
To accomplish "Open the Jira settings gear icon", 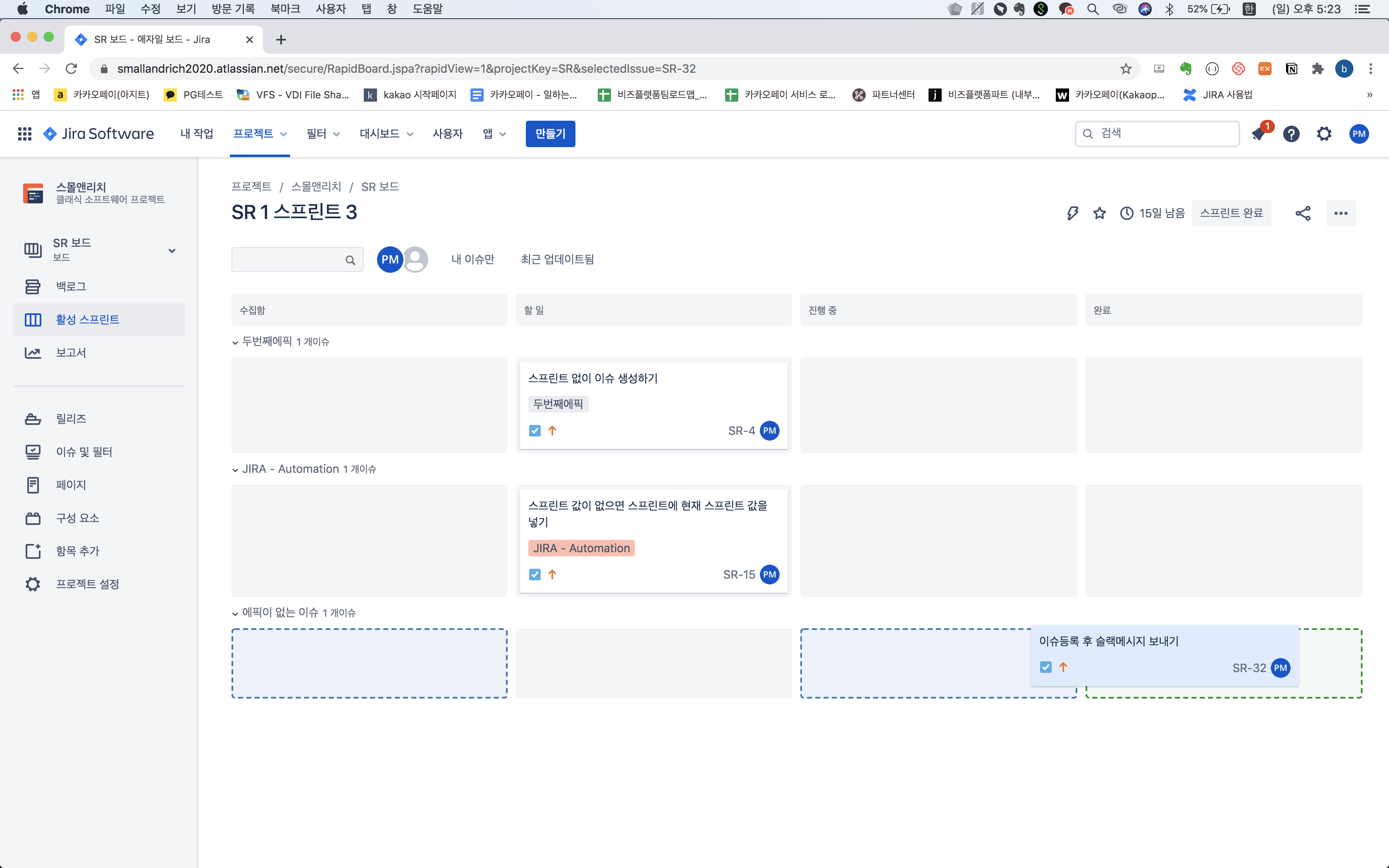I will click(1324, 134).
